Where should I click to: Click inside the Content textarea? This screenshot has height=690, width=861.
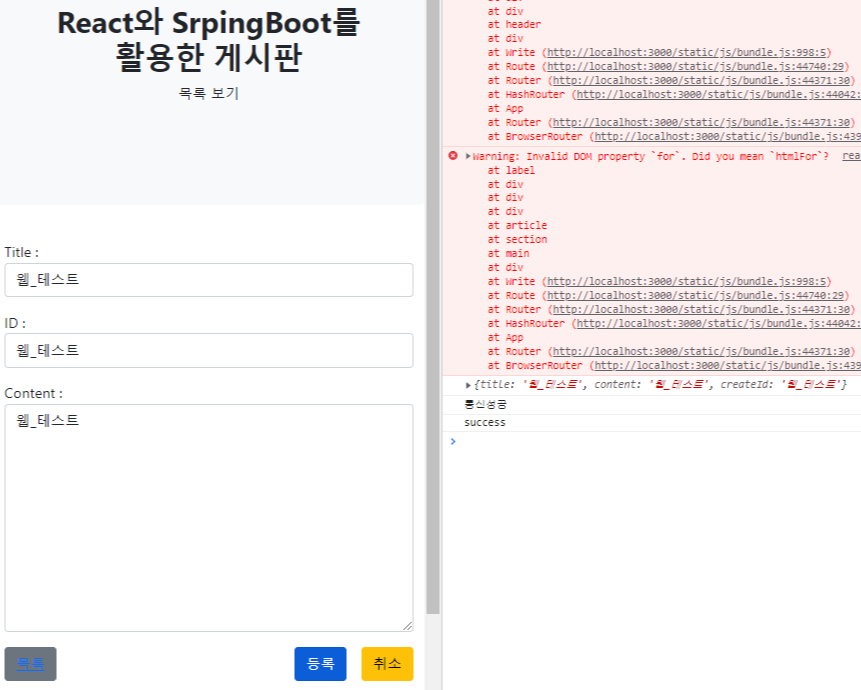coord(209,518)
